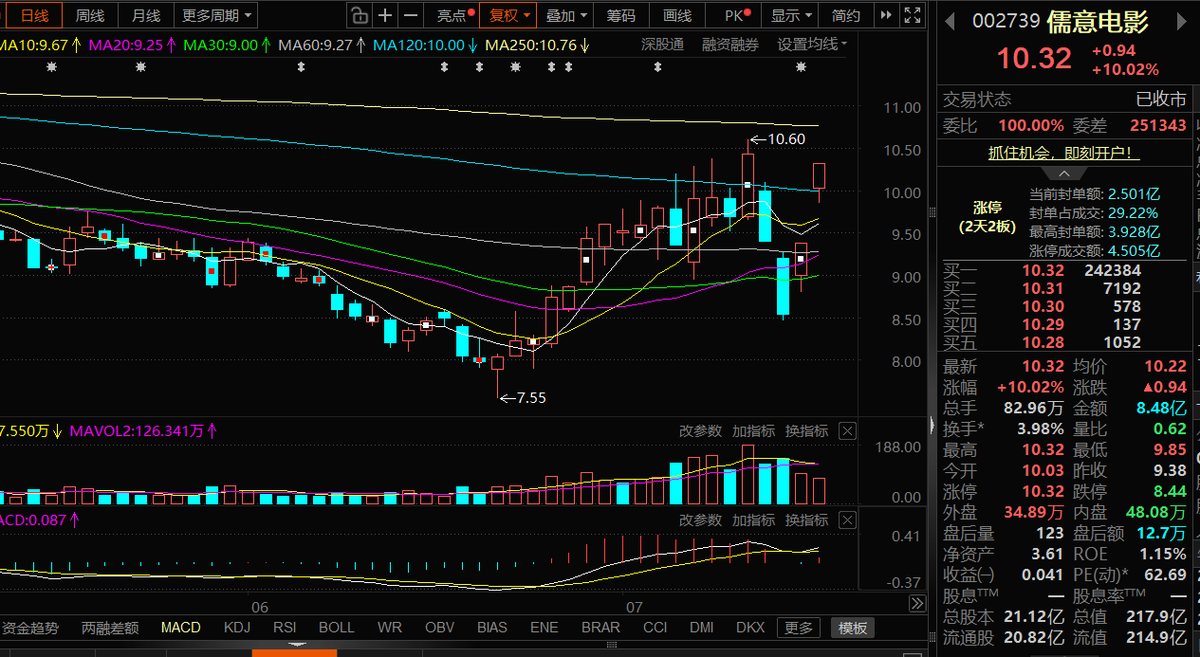Select the RSI indicator tab
1200x657 pixels.
(286, 628)
